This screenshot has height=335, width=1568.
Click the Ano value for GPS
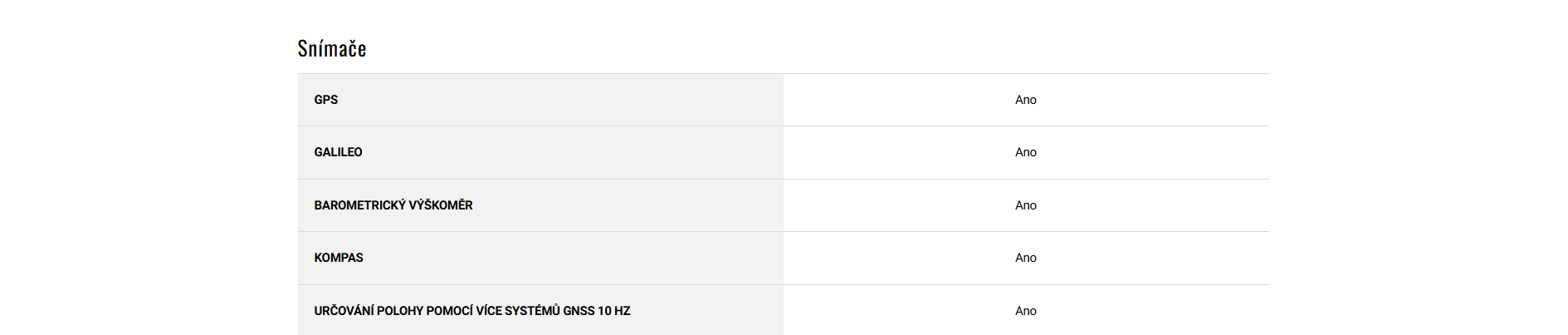coord(1025,100)
